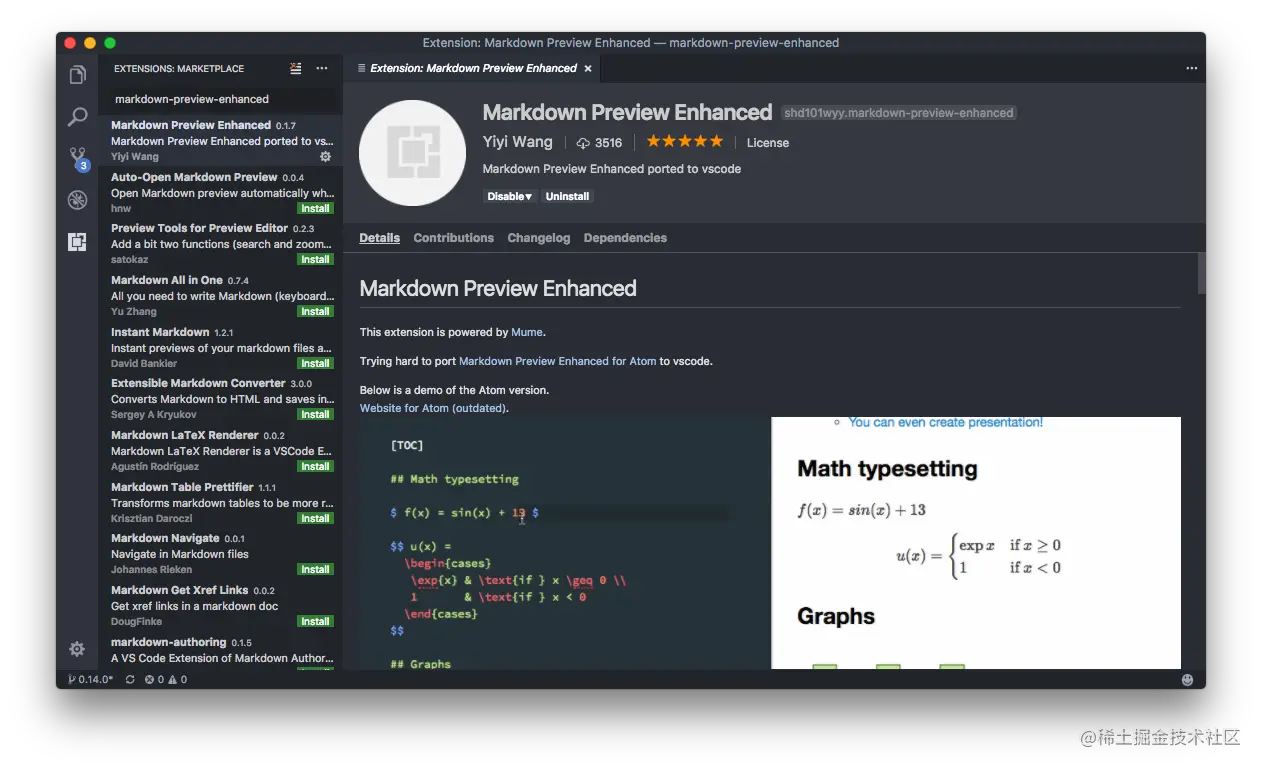This screenshot has height=769, width=1262.
Task: Select the Extensions icon in the activity bar
Action: coord(77,241)
